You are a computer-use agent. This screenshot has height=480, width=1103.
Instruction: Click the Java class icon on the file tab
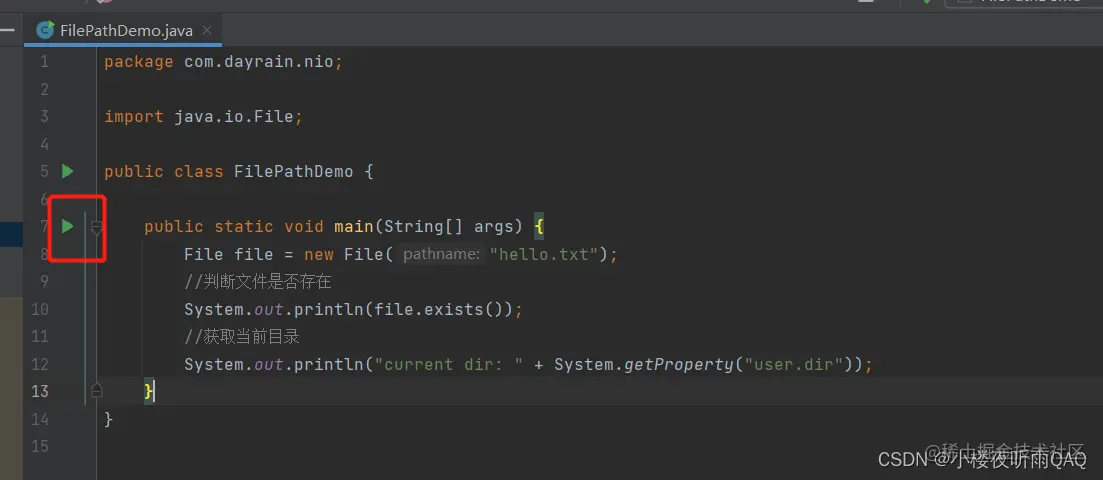tap(46, 31)
